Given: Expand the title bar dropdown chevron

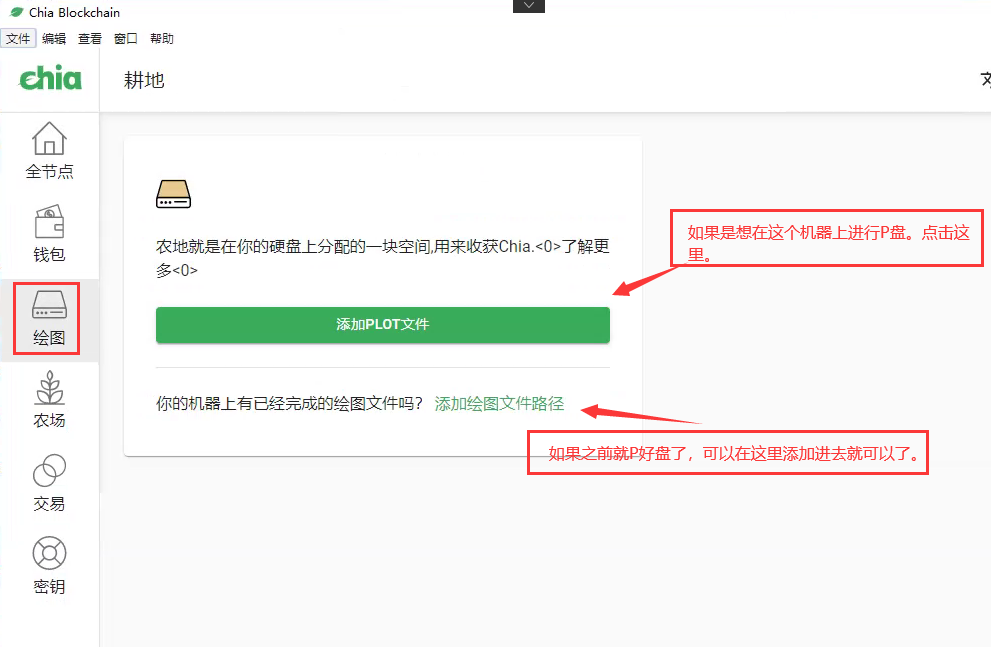Looking at the screenshot, I should coord(528,6).
